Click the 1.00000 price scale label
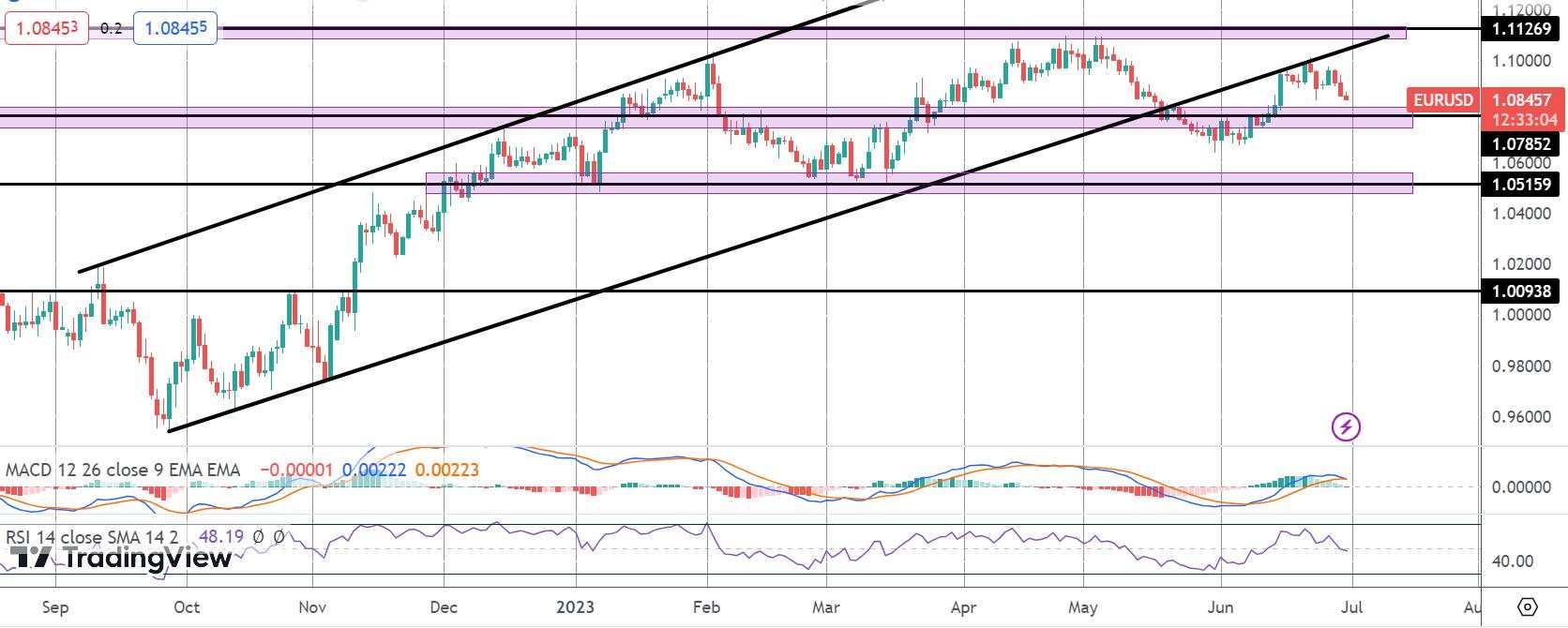Viewport: 1568px width, 628px height. [1520, 315]
